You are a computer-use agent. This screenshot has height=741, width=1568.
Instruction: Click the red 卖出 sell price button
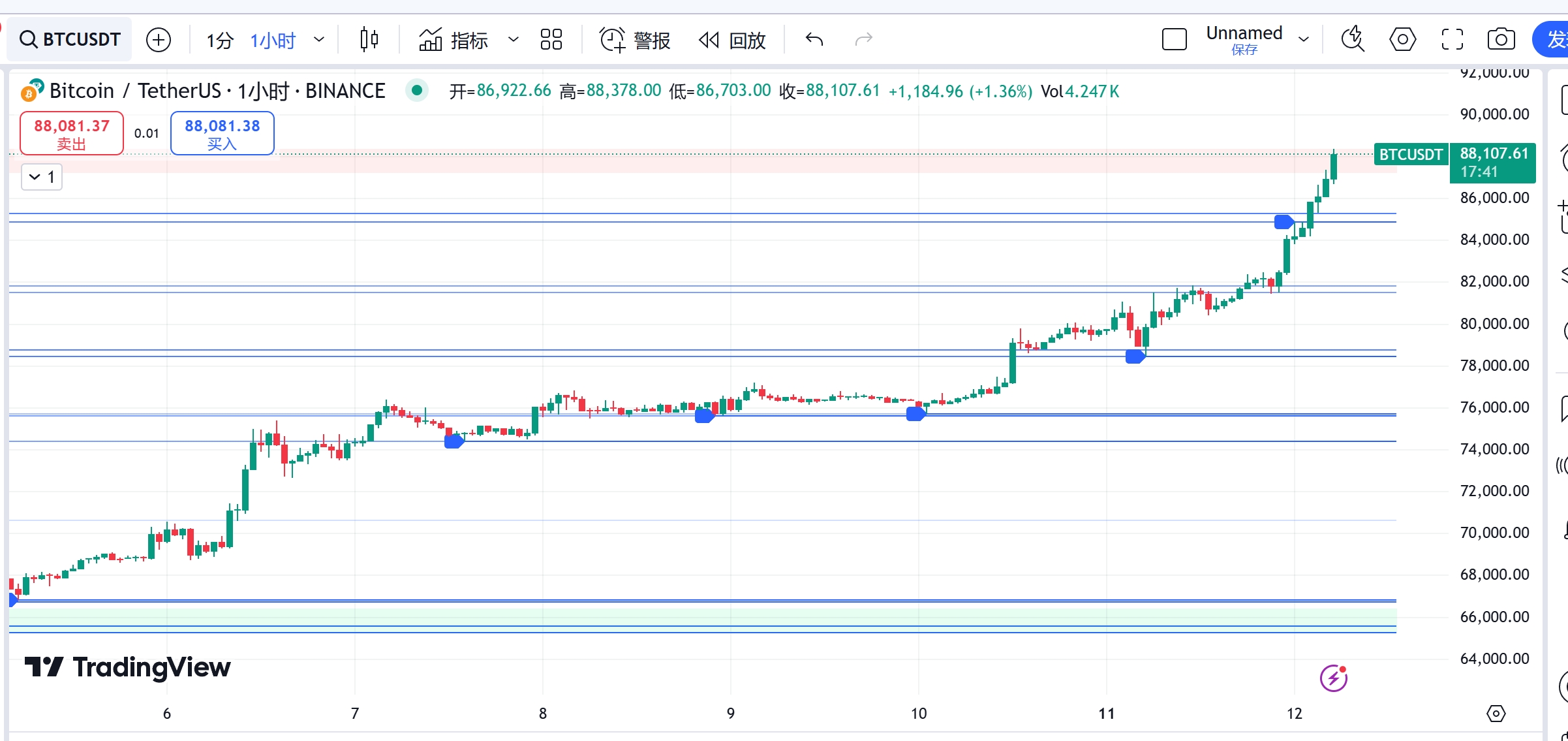[x=72, y=133]
